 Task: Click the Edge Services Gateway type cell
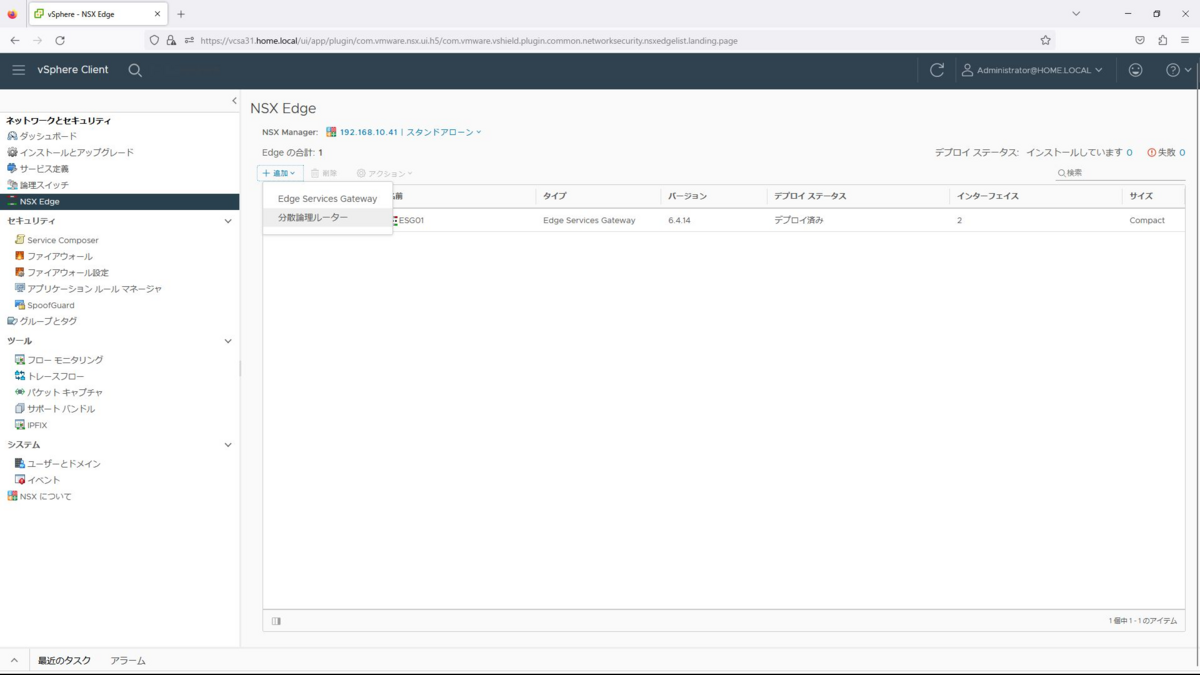(x=589, y=220)
